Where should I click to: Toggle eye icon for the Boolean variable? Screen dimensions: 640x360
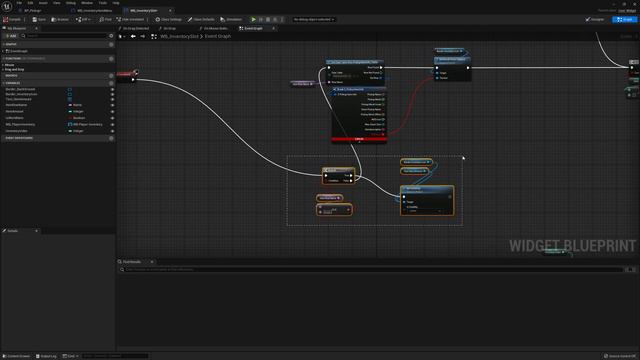point(112,118)
